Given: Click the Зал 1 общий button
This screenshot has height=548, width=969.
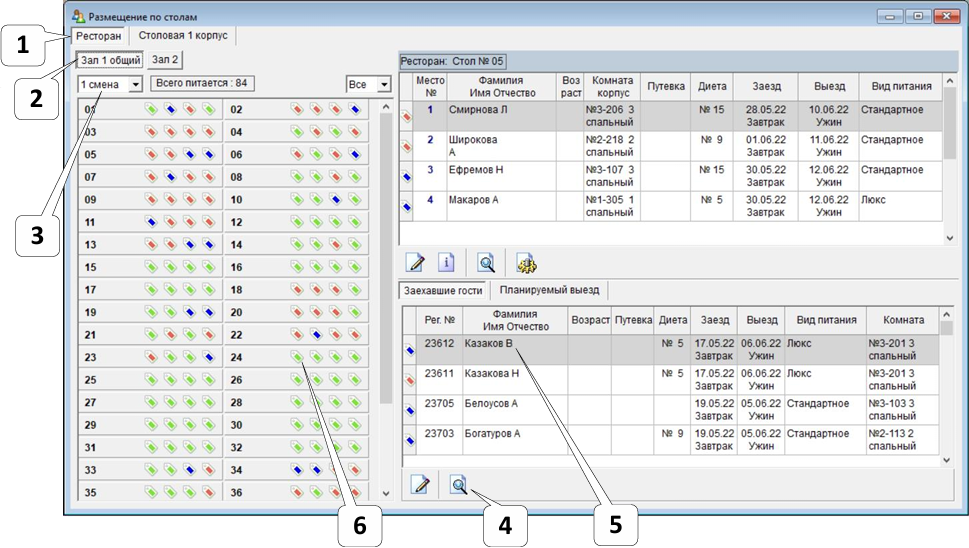Looking at the screenshot, I should [x=111, y=60].
